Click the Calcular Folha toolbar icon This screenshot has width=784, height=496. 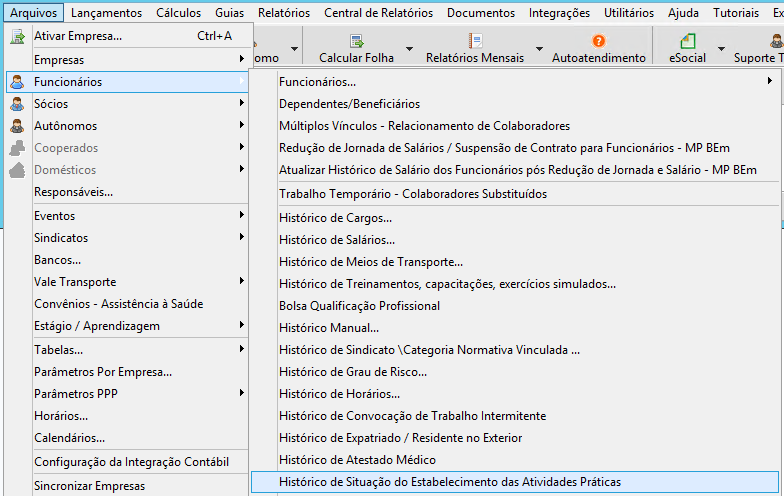[x=356, y=40]
